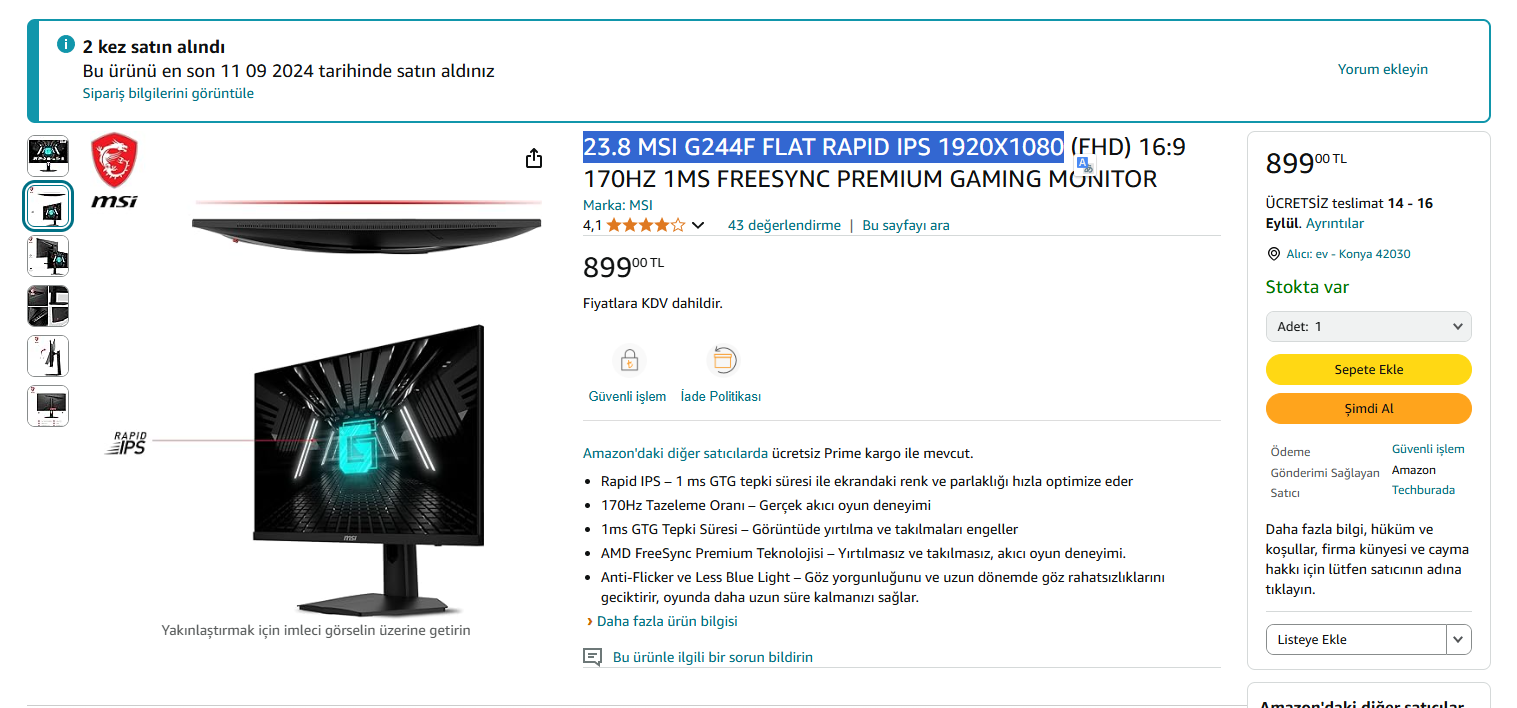
Task: Select the last product thumbnail image
Action: point(48,406)
